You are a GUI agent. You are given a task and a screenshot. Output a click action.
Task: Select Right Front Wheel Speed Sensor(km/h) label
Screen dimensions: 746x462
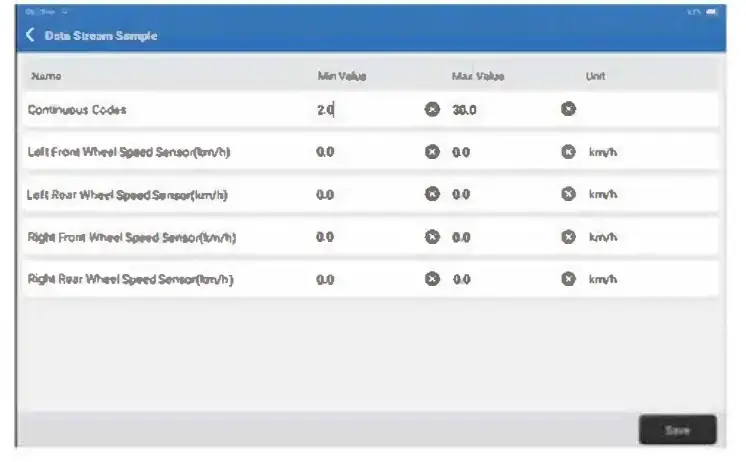point(132,237)
